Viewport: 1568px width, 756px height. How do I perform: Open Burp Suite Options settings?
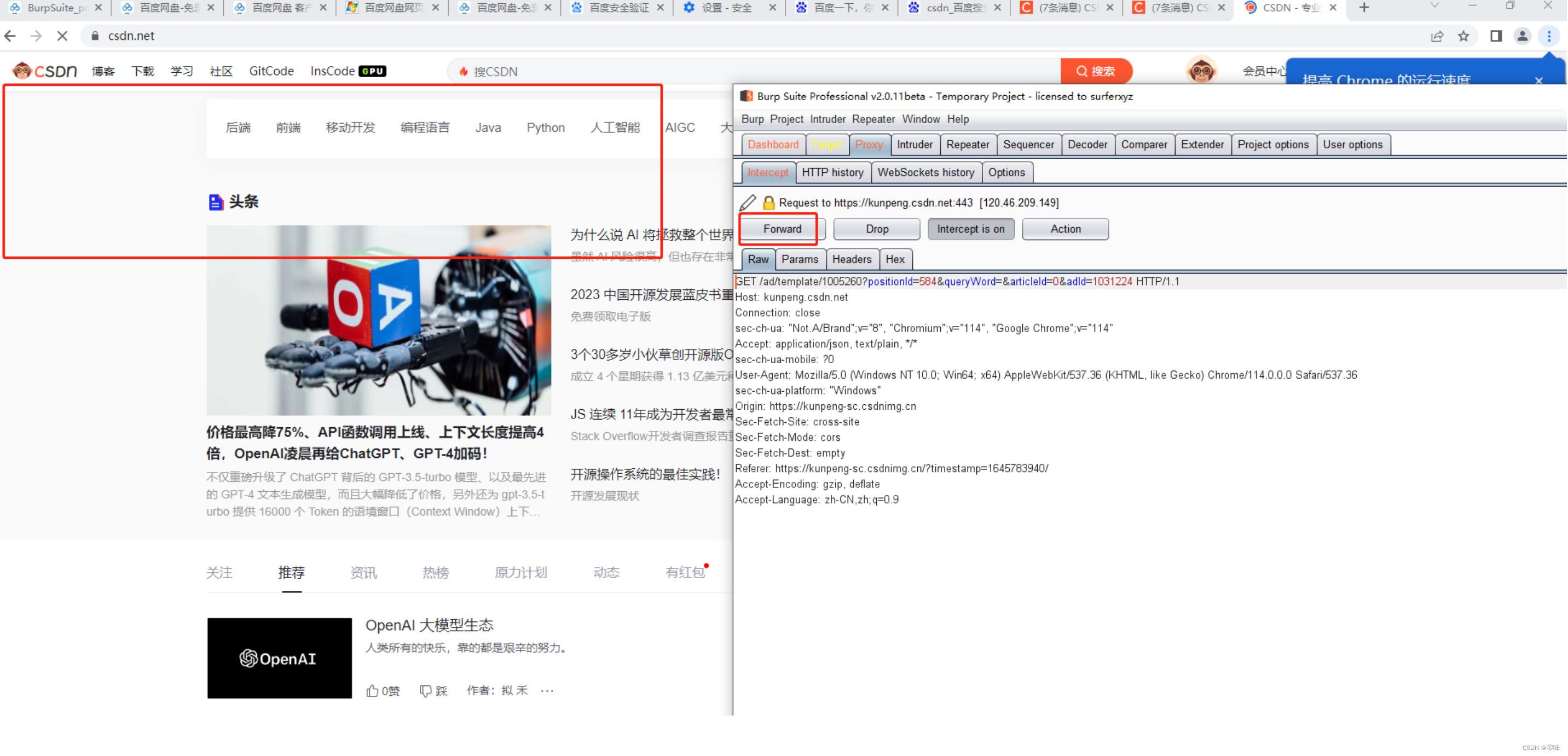1006,172
